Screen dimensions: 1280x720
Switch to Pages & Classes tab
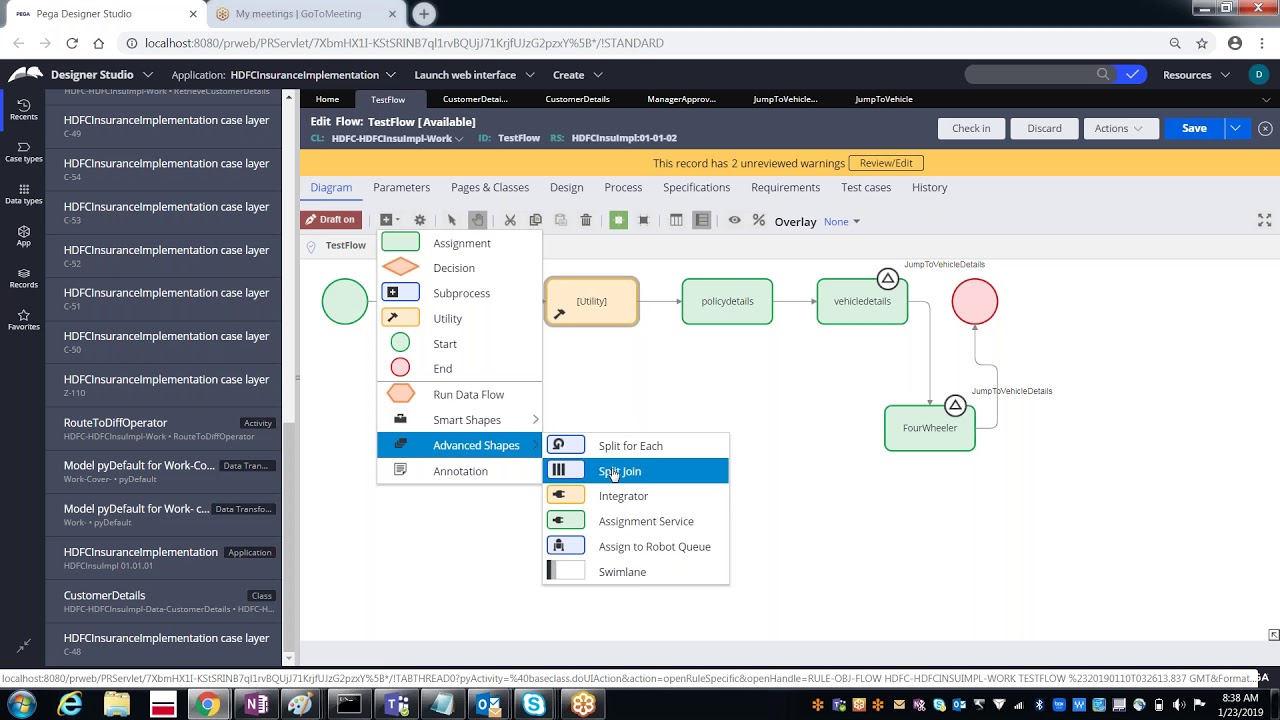pyautogui.click(x=490, y=187)
